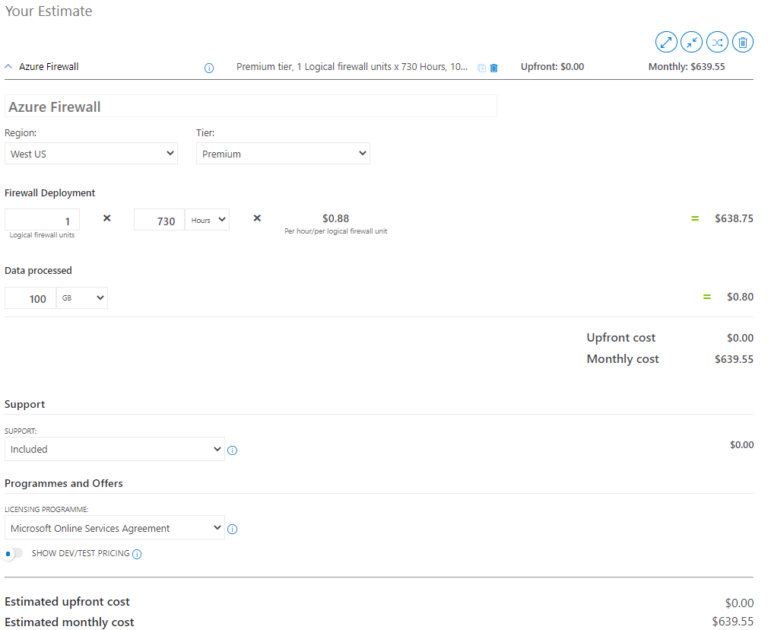This screenshot has height=630, width=768.
Task: Toggle the Show Dev/Test Pricing switch
Action: (13, 554)
